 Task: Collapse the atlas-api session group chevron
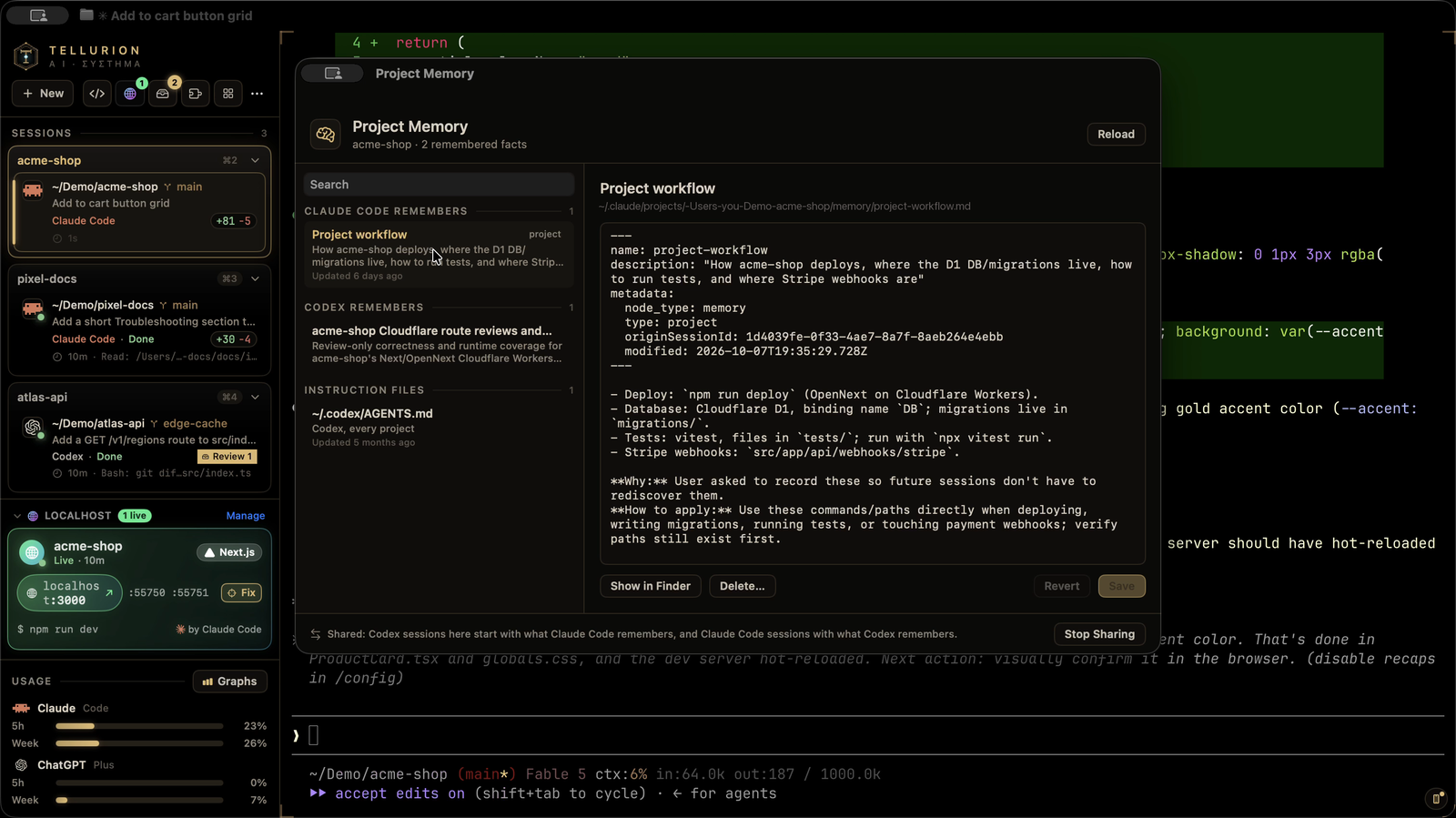click(x=255, y=397)
